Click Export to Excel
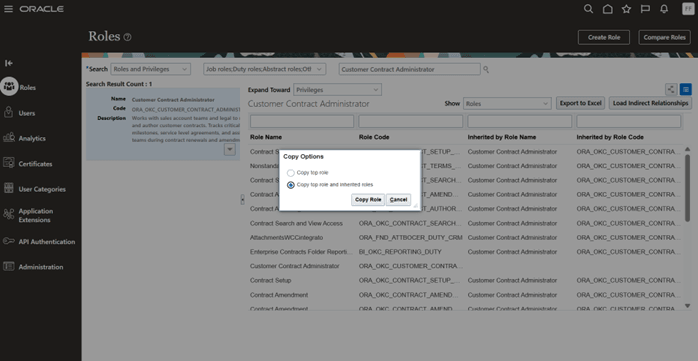Viewport: 698px width, 361px height. coord(580,103)
